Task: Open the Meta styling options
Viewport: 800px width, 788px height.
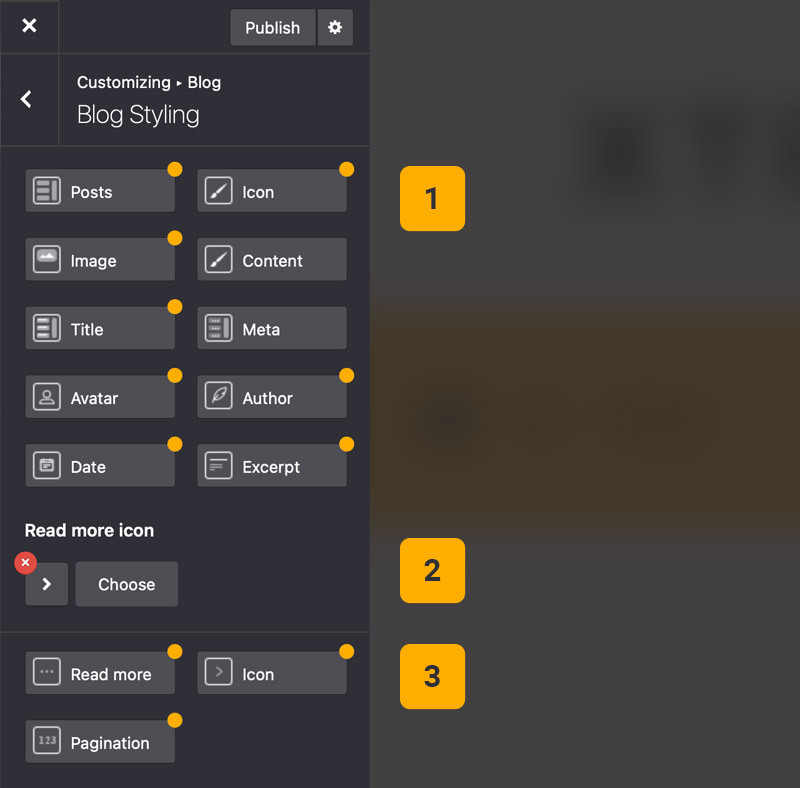Action: point(272,329)
